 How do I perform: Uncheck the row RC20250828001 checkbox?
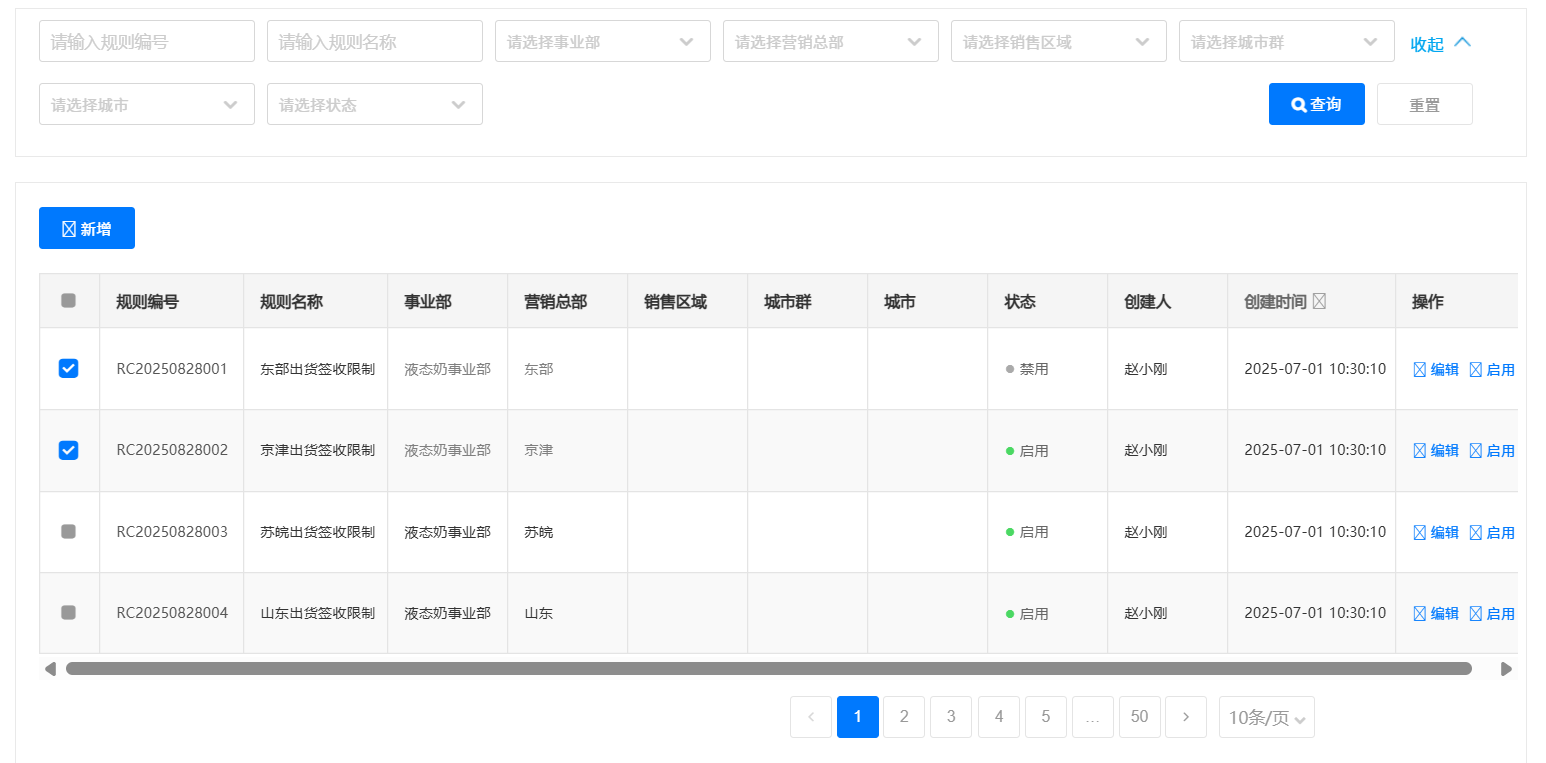pyautogui.click(x=68, y=369)
